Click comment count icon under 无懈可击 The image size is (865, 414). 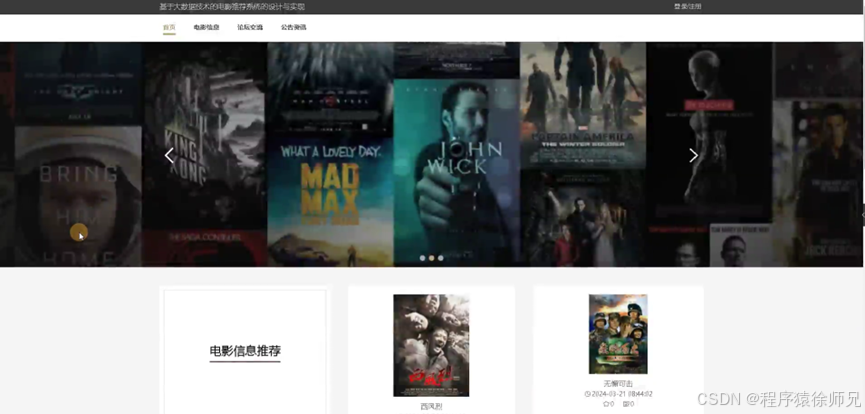[x=626, y=404]
